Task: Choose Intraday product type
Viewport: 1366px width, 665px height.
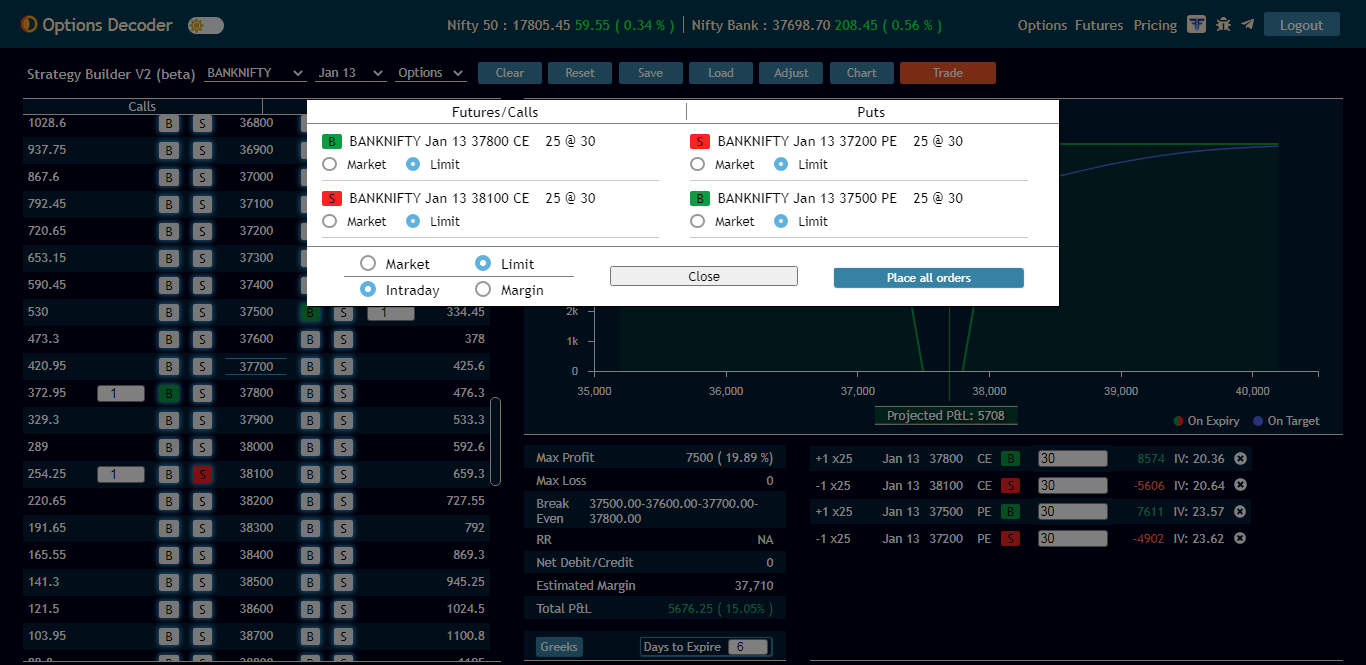Action: click(368, 290)
